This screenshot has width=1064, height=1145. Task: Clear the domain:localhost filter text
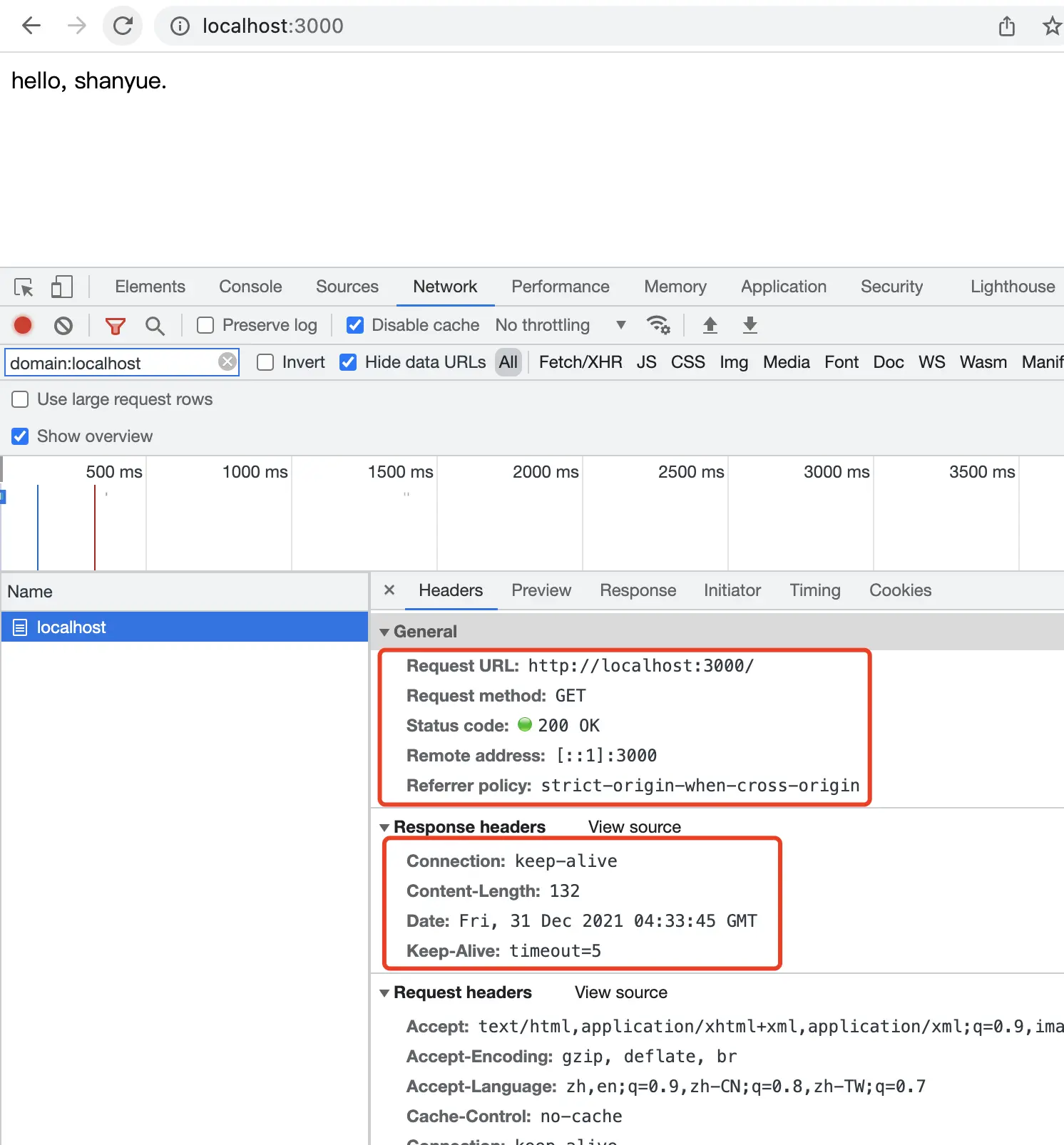[227, 361]
